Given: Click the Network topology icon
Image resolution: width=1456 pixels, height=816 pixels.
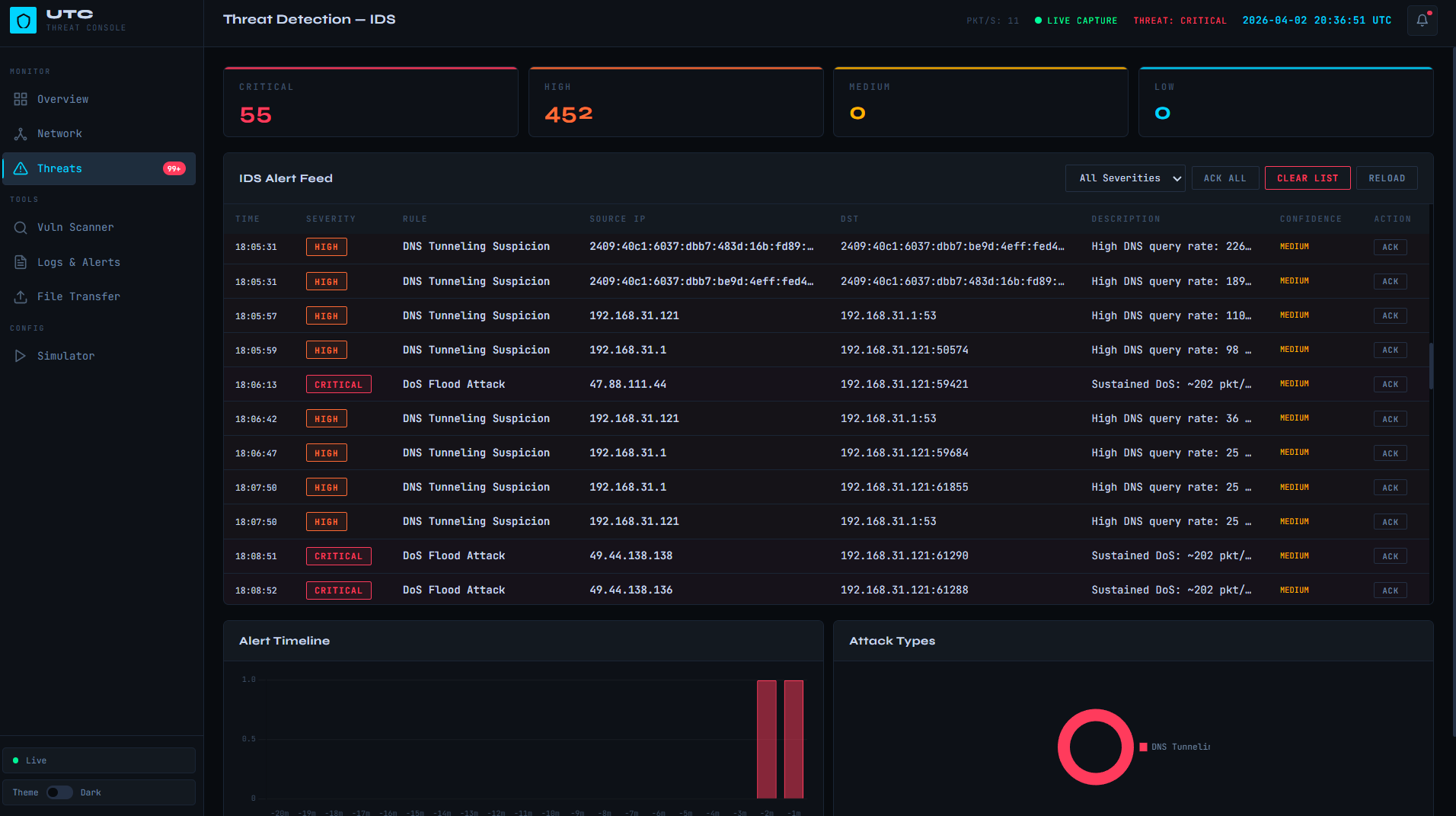Looking at the screenshot, I should [21, 134].
